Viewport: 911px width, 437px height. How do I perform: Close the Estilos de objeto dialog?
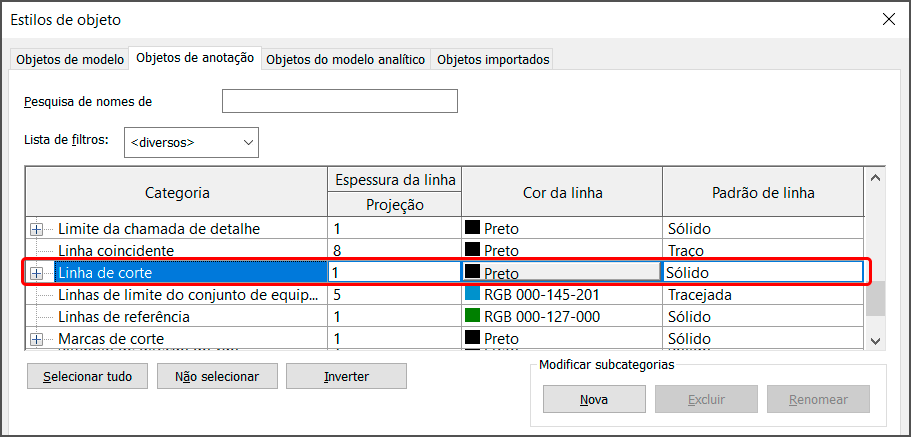click(x=887, y=20)
